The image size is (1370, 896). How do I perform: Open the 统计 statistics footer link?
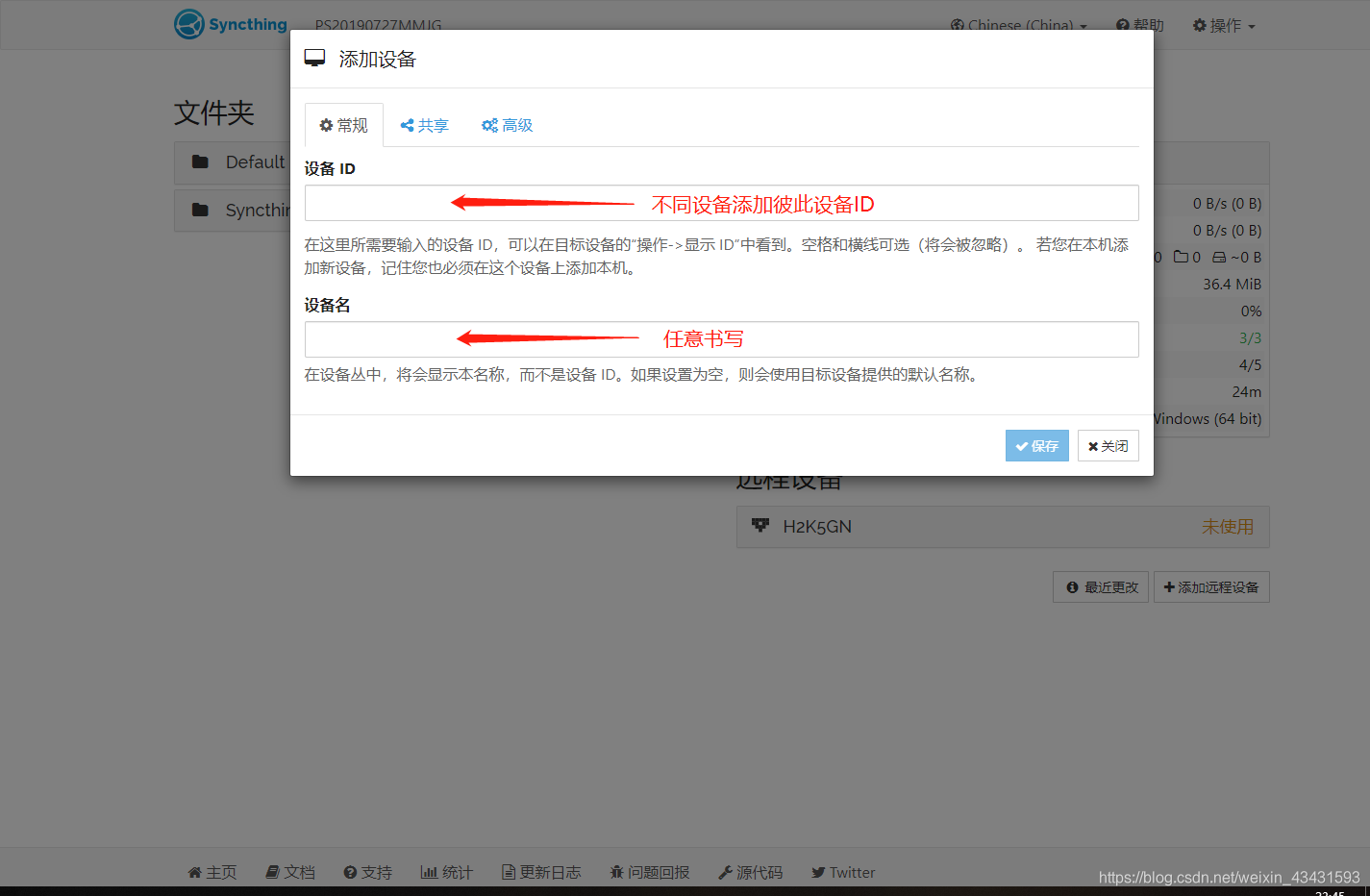pos(447,872)
